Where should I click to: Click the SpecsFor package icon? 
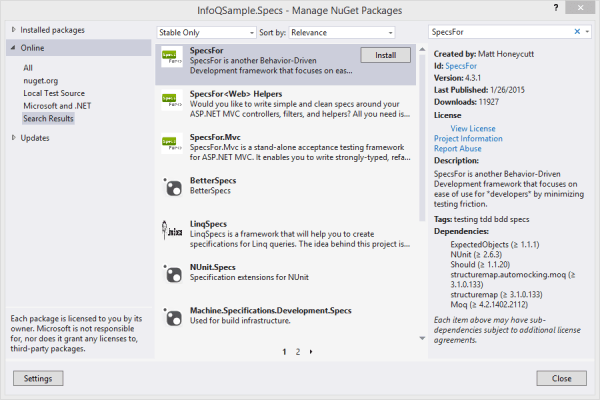tap(172, 57)
